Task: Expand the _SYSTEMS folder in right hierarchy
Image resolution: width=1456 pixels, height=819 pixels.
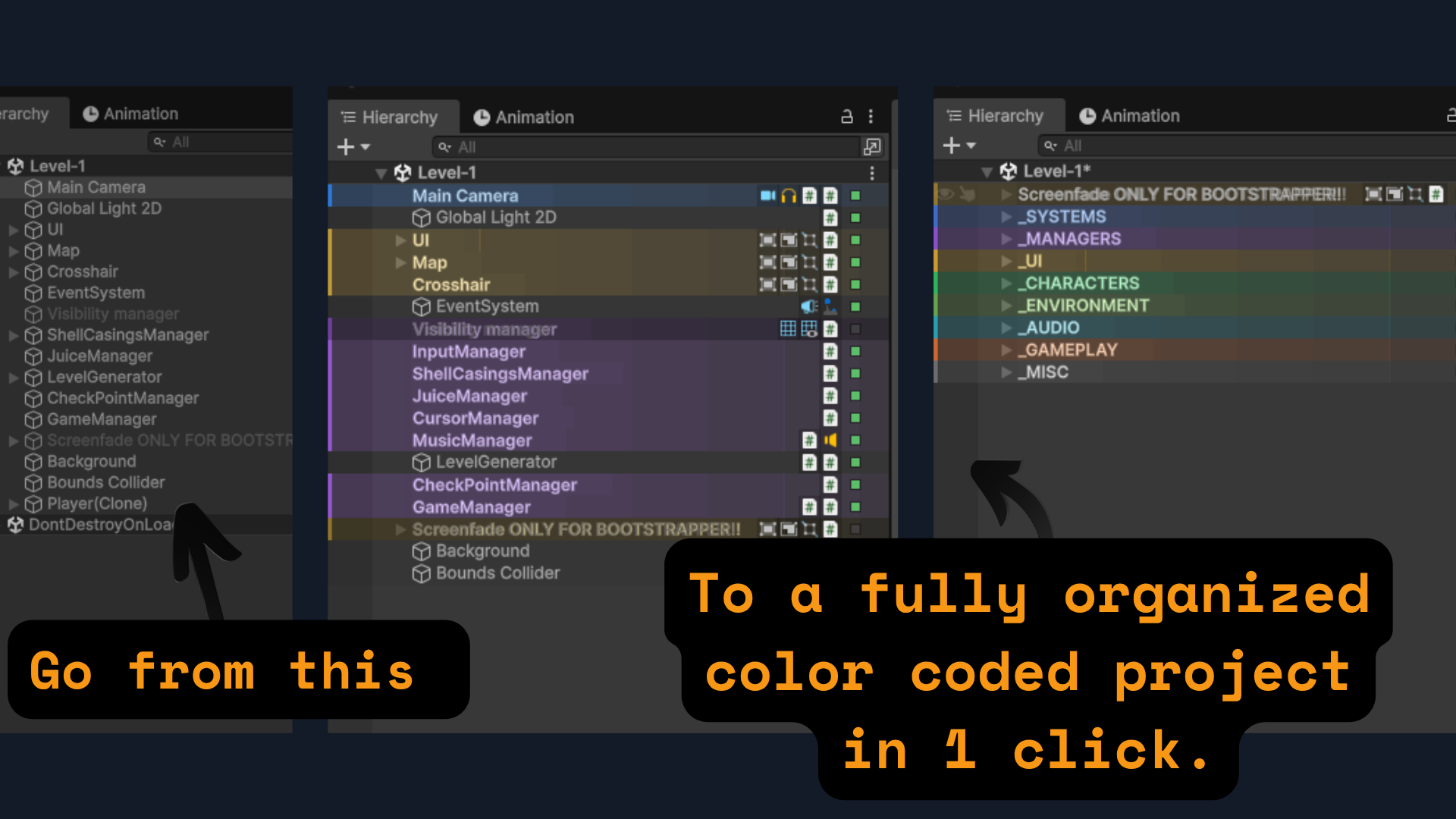Action: tap(1006, 217)
